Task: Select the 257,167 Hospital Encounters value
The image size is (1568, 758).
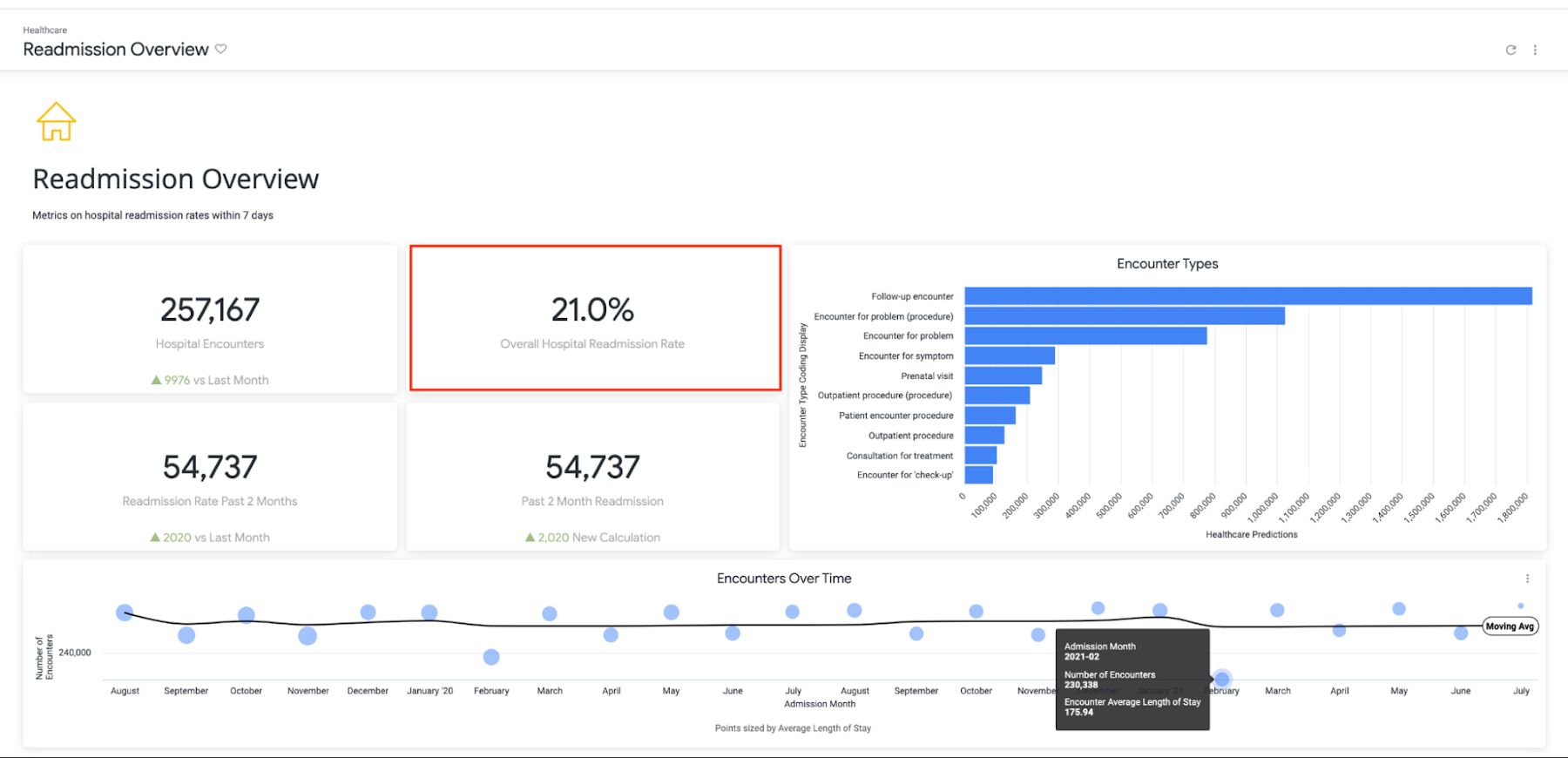Action: pyautogui.click(x=210, y=309)
